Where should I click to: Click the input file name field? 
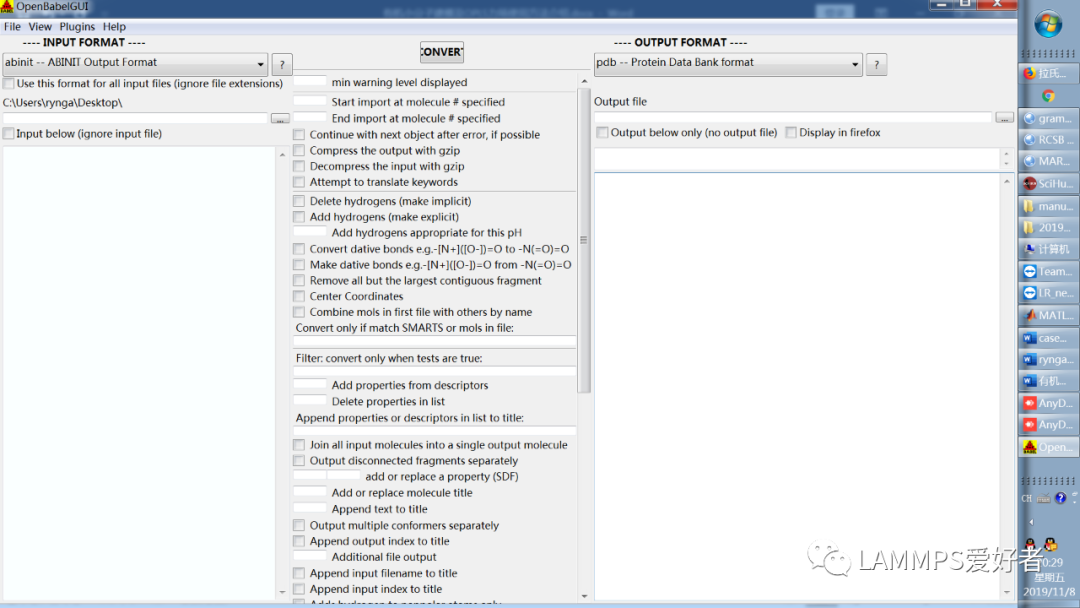click(135, 118)
